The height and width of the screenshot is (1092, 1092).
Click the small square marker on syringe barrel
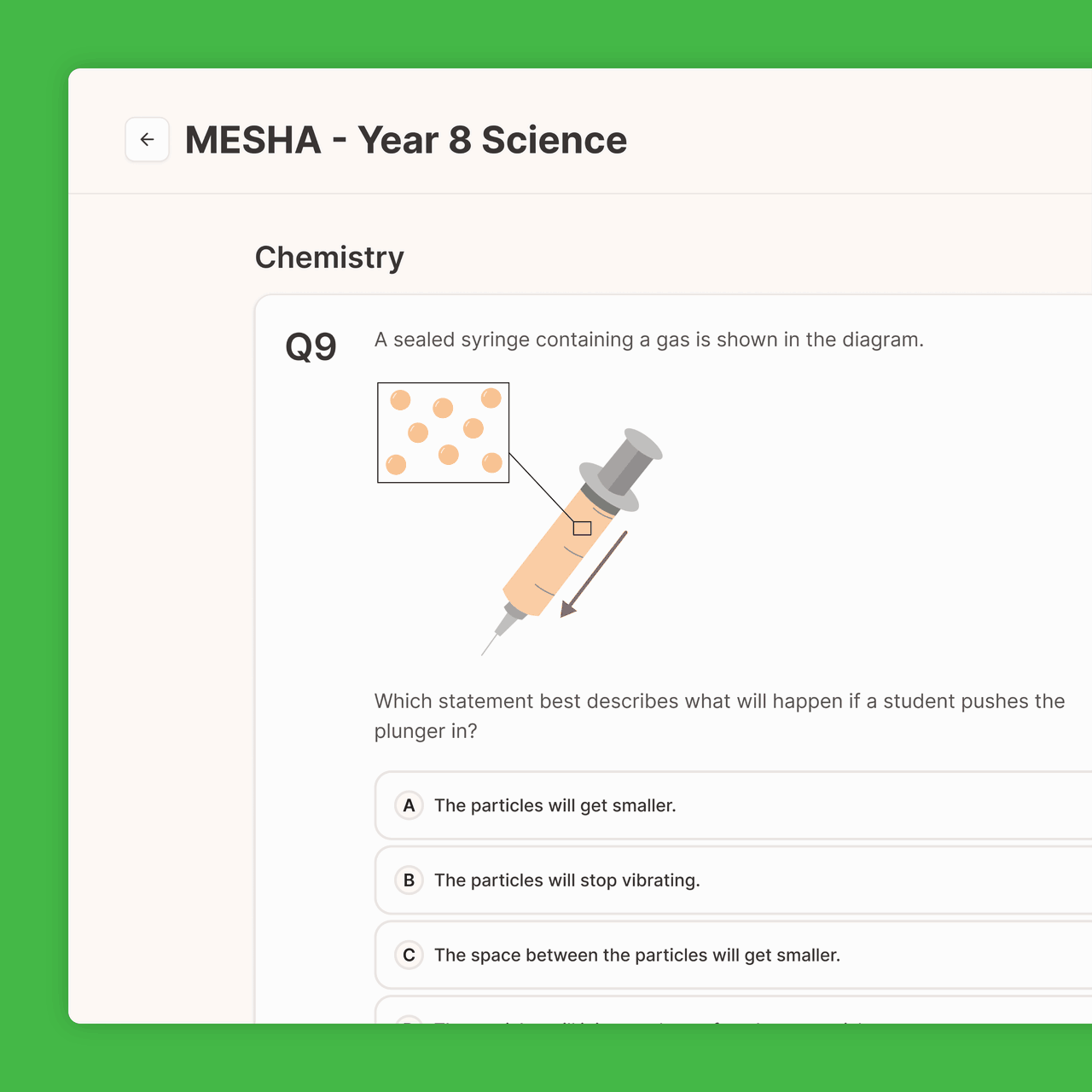582,528
